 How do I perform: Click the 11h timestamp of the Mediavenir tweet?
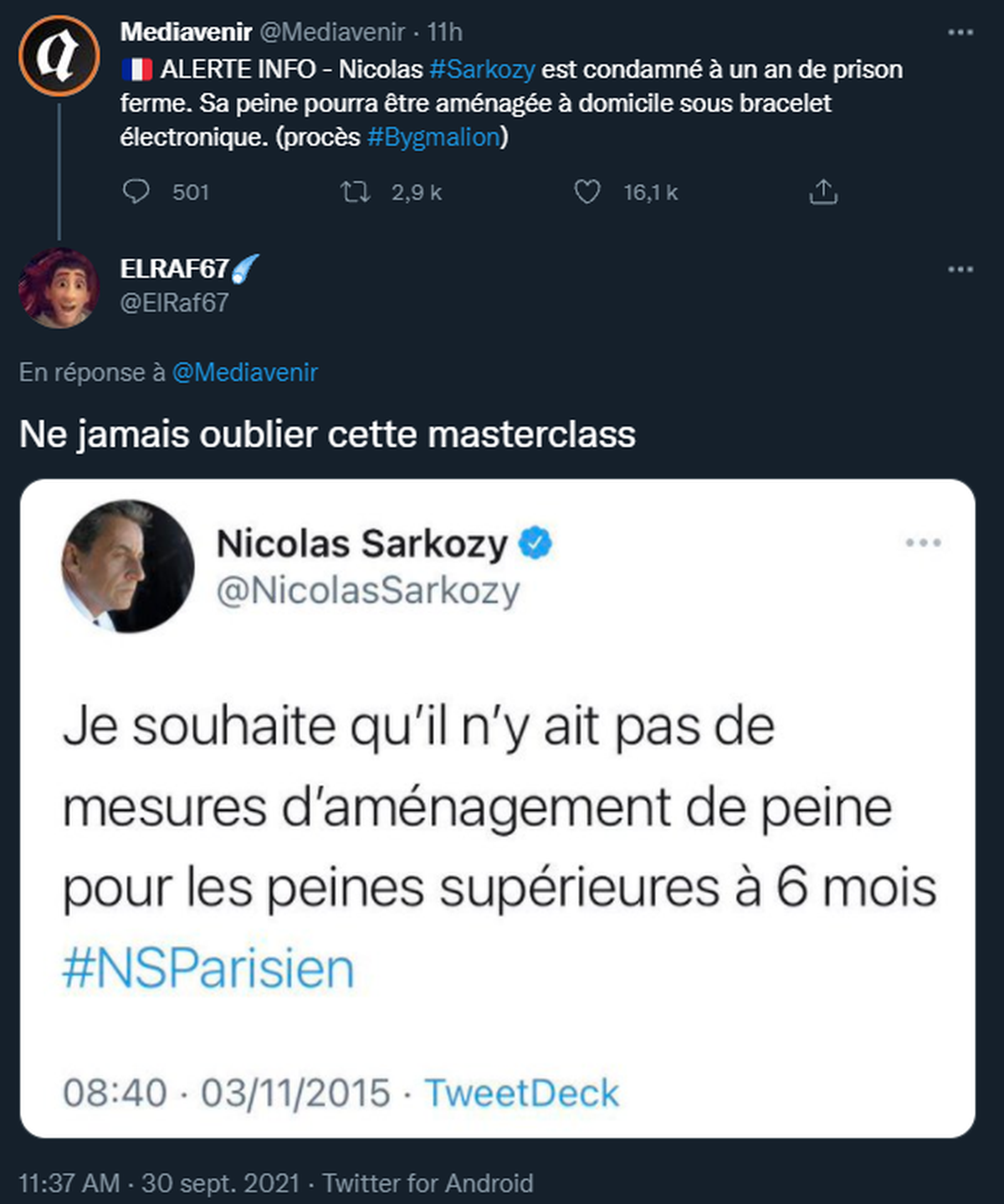[x=444, y=33]
